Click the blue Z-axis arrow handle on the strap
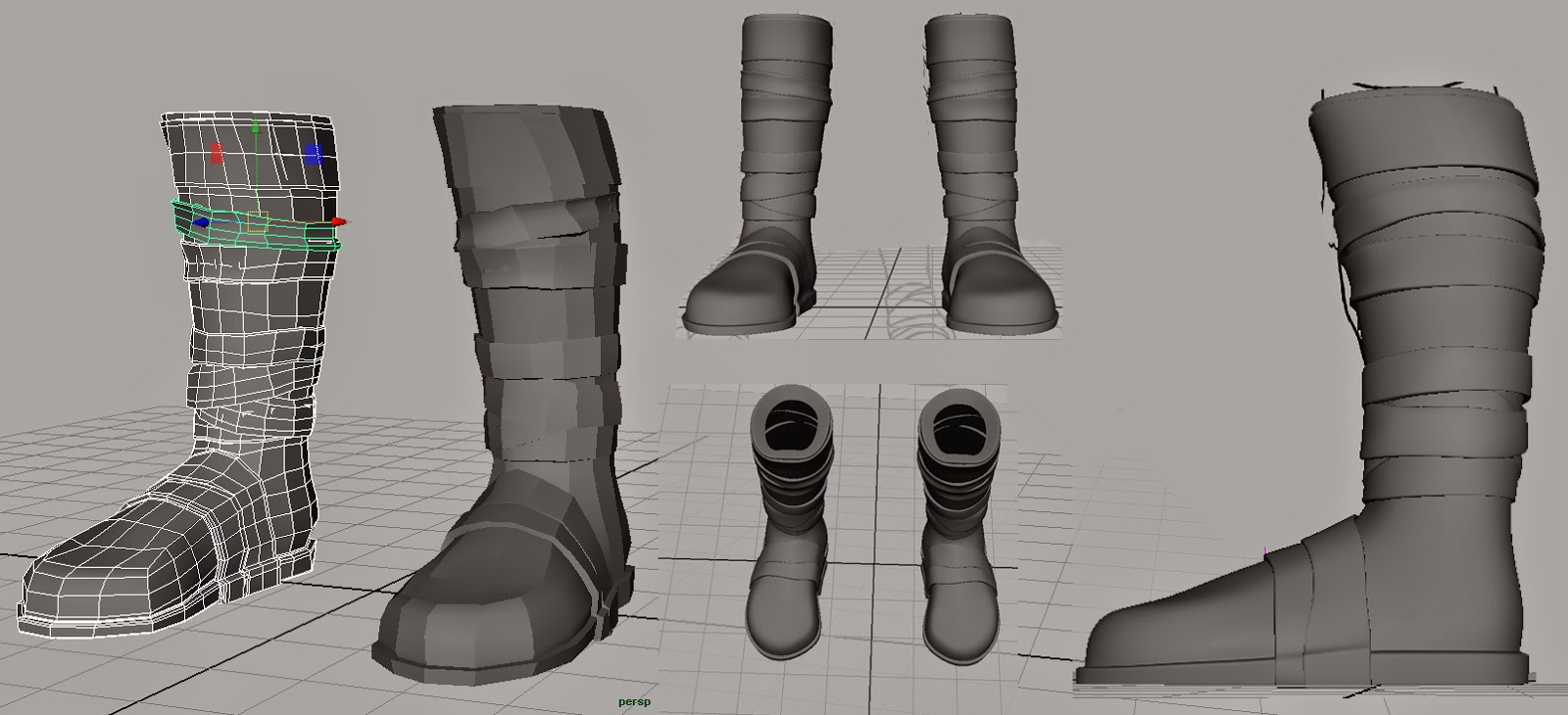1568x715 pixels. (201, 223)
